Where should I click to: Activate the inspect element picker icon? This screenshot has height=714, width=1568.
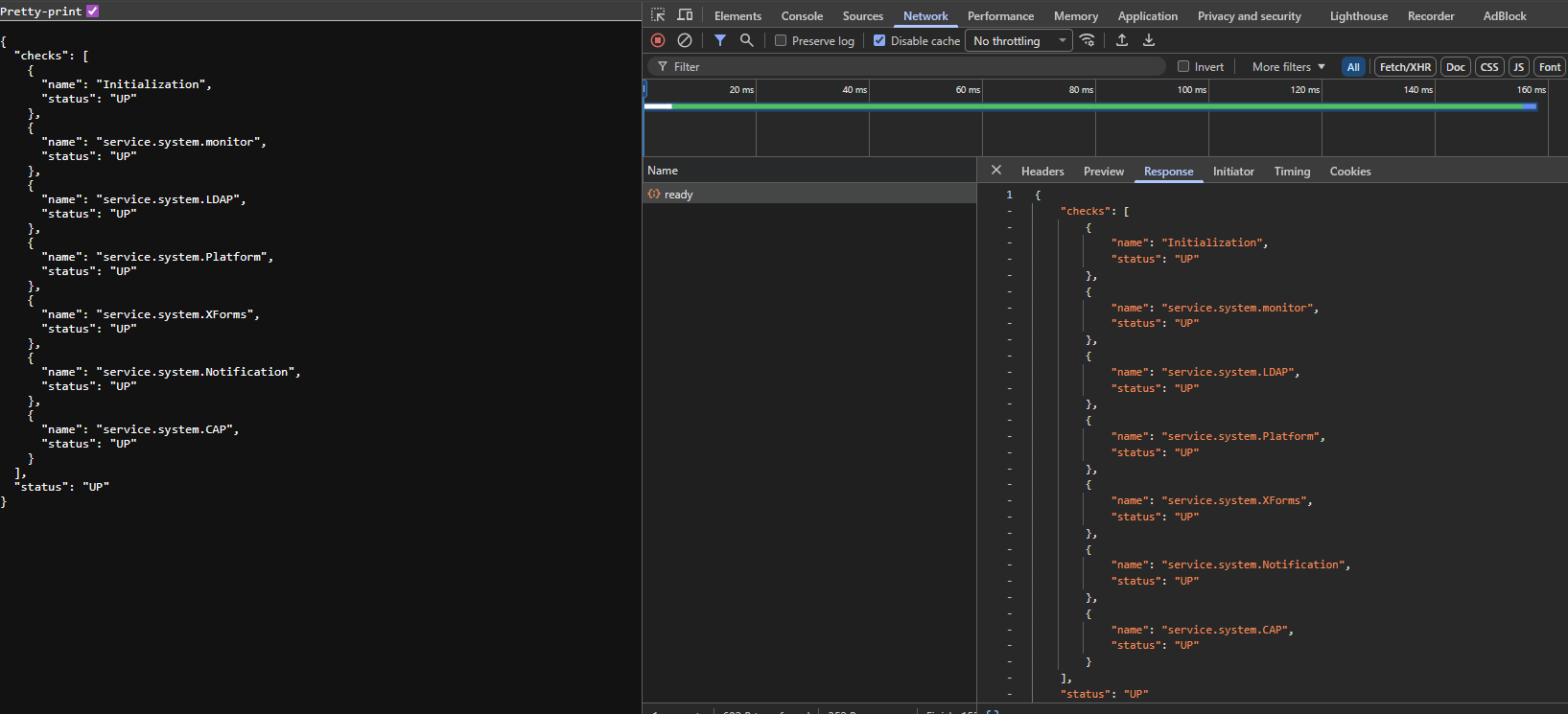pyautogui.click(x=658, y=15)
